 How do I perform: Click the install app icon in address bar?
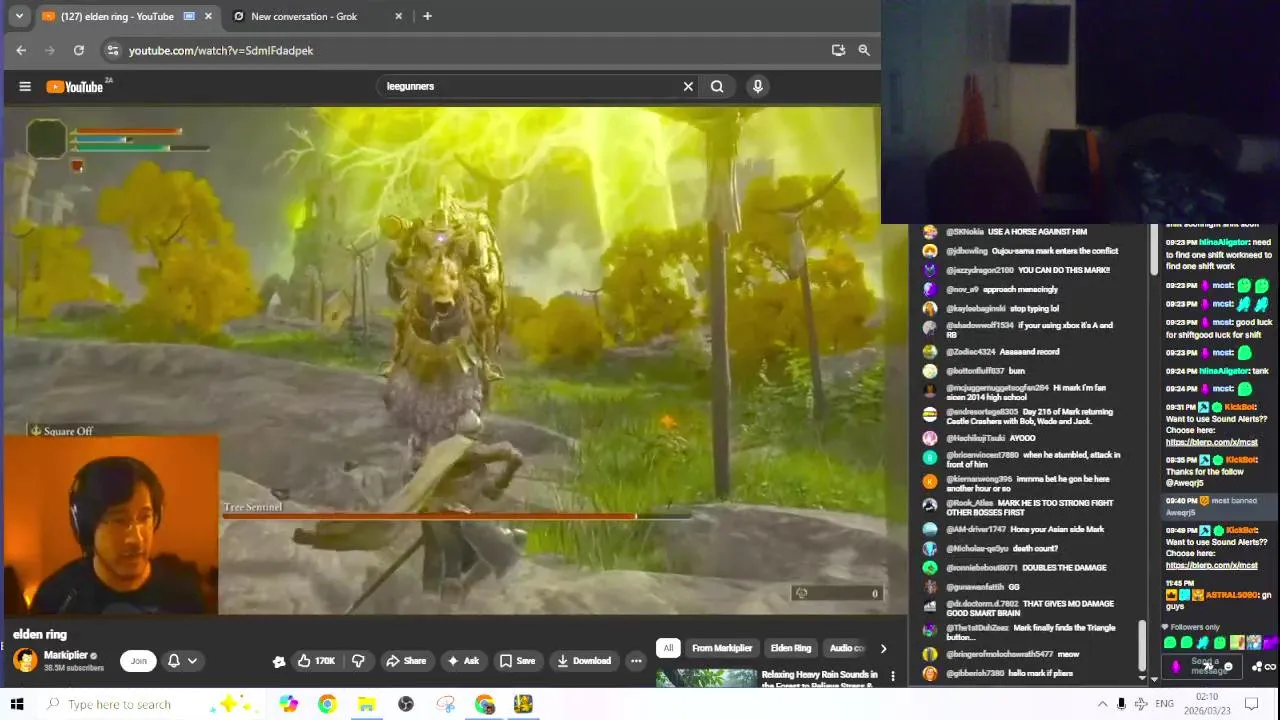tap(838, 50)
